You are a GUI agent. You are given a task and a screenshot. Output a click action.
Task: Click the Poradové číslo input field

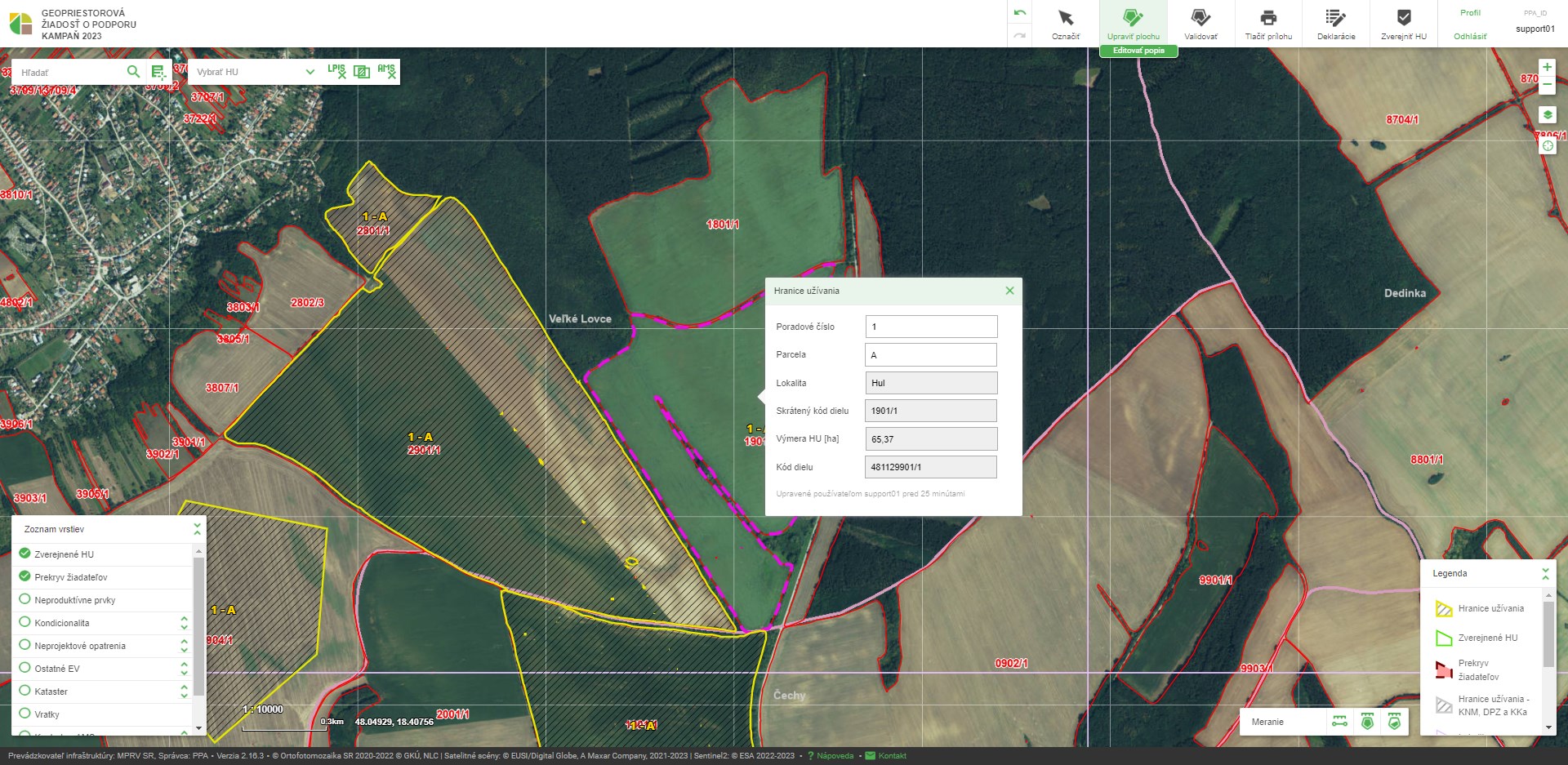931,327
